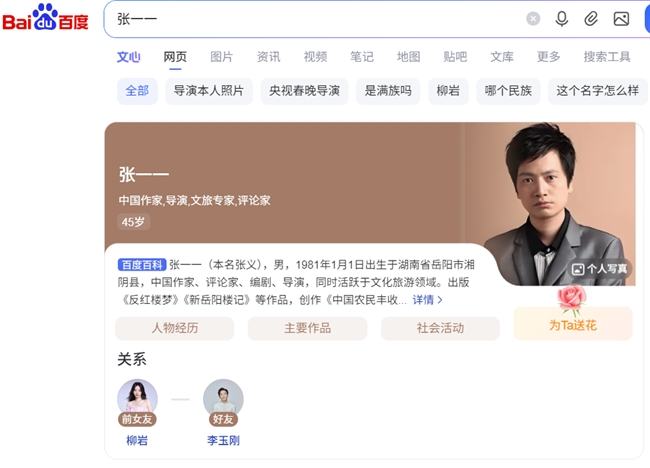
Task: View 主要作品 section
Action: [x=307, y=328]
